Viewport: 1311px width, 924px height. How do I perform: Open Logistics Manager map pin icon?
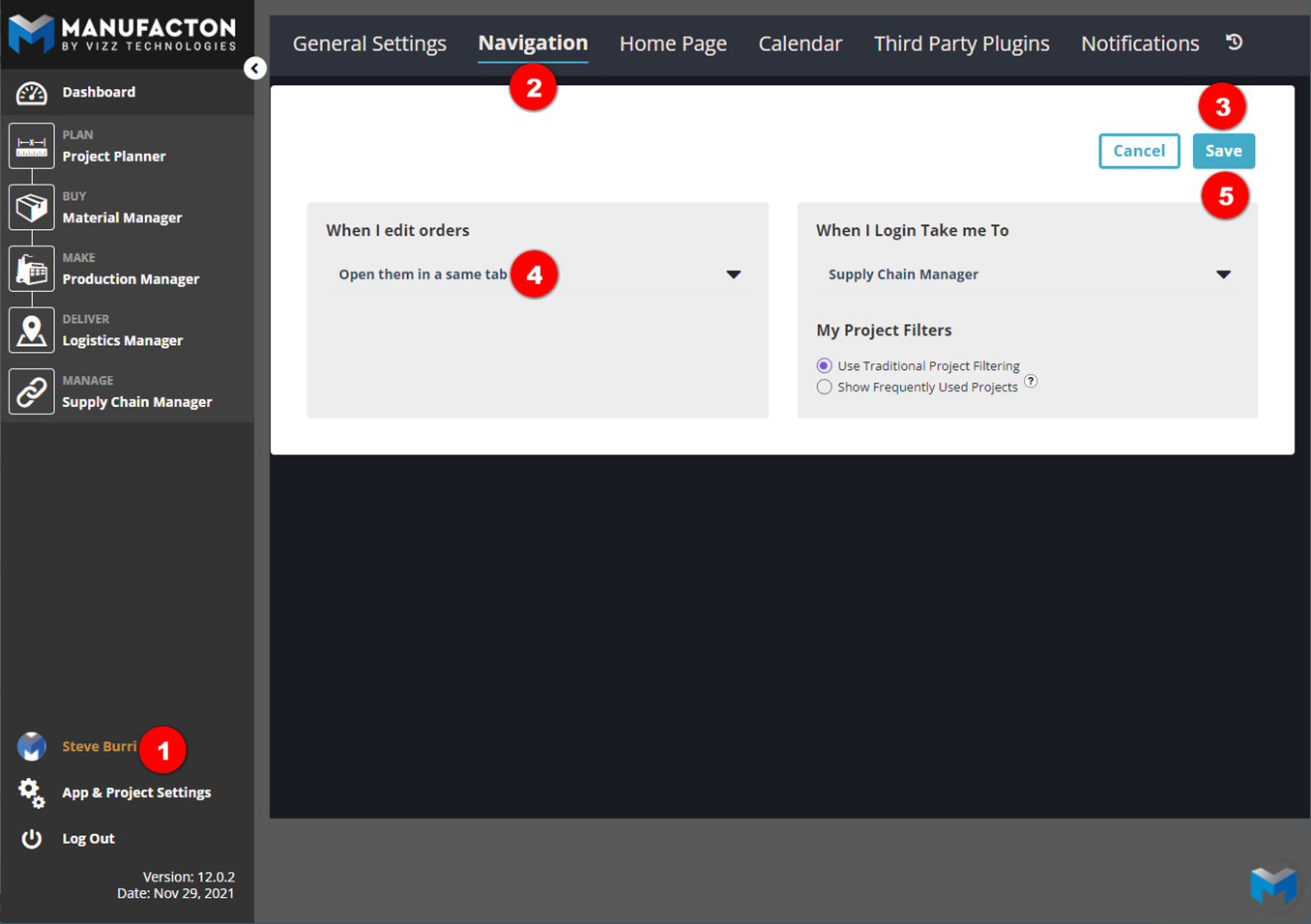[31, 331]
